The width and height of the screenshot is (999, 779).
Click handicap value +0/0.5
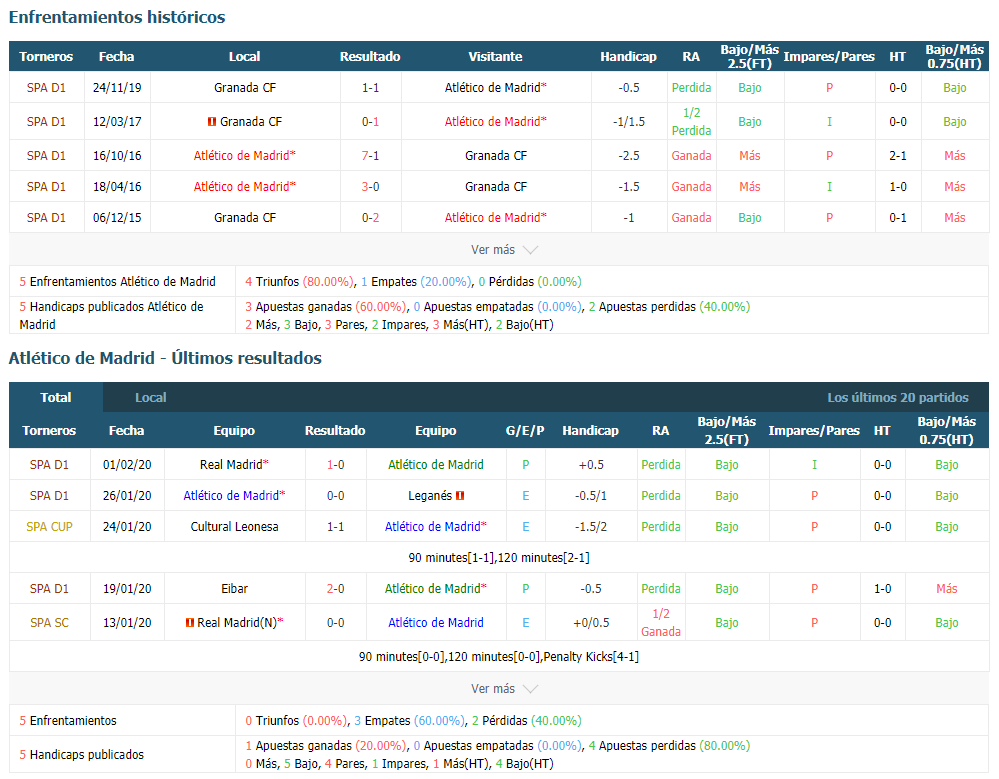point(591,622)
